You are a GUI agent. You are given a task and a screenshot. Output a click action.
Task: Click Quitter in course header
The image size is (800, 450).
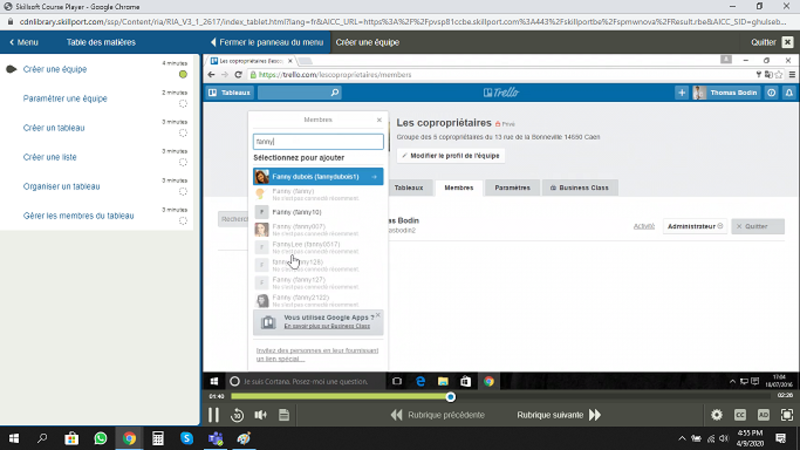[763, 42]
